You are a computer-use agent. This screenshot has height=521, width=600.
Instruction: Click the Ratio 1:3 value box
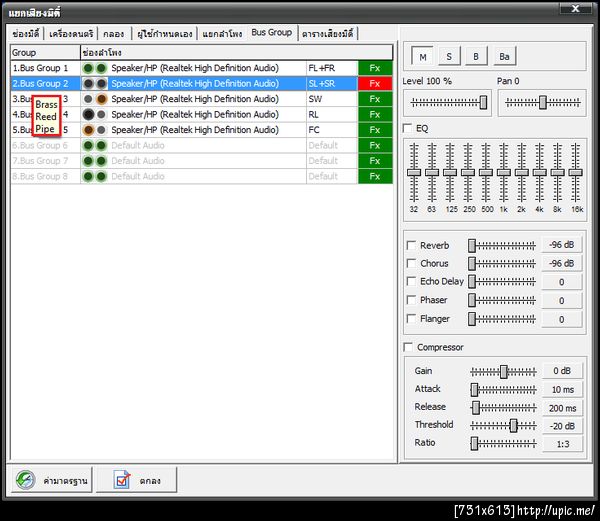pyautogui.click(x=563, y=444)
